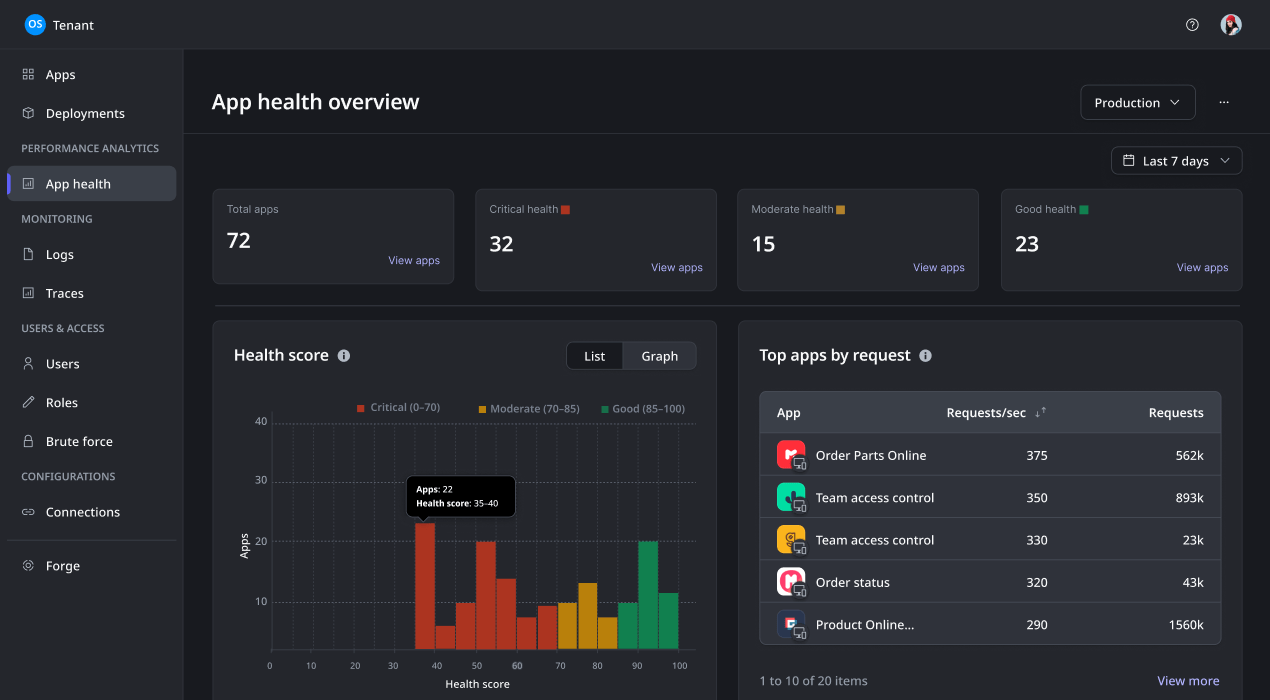Click the 72 total apps count
This screenshot has height=700, width=1270.
coord(239,240)
